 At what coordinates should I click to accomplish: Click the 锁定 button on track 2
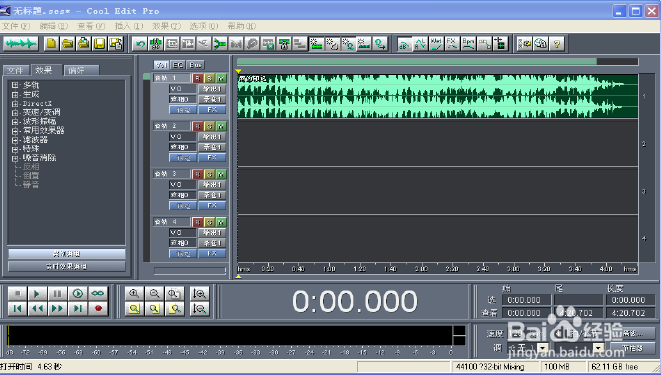pyautogui.click(x=183, y=158)
